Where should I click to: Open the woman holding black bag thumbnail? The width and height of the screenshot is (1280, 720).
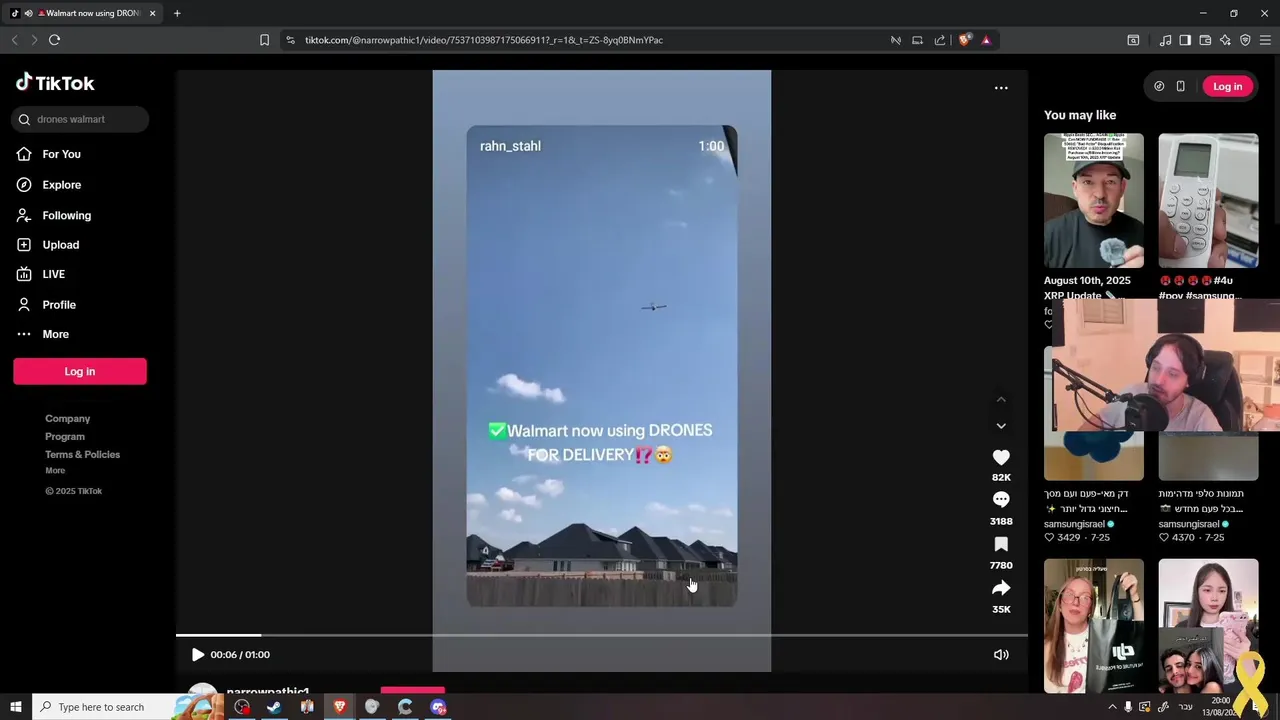tap(1094, 626)
